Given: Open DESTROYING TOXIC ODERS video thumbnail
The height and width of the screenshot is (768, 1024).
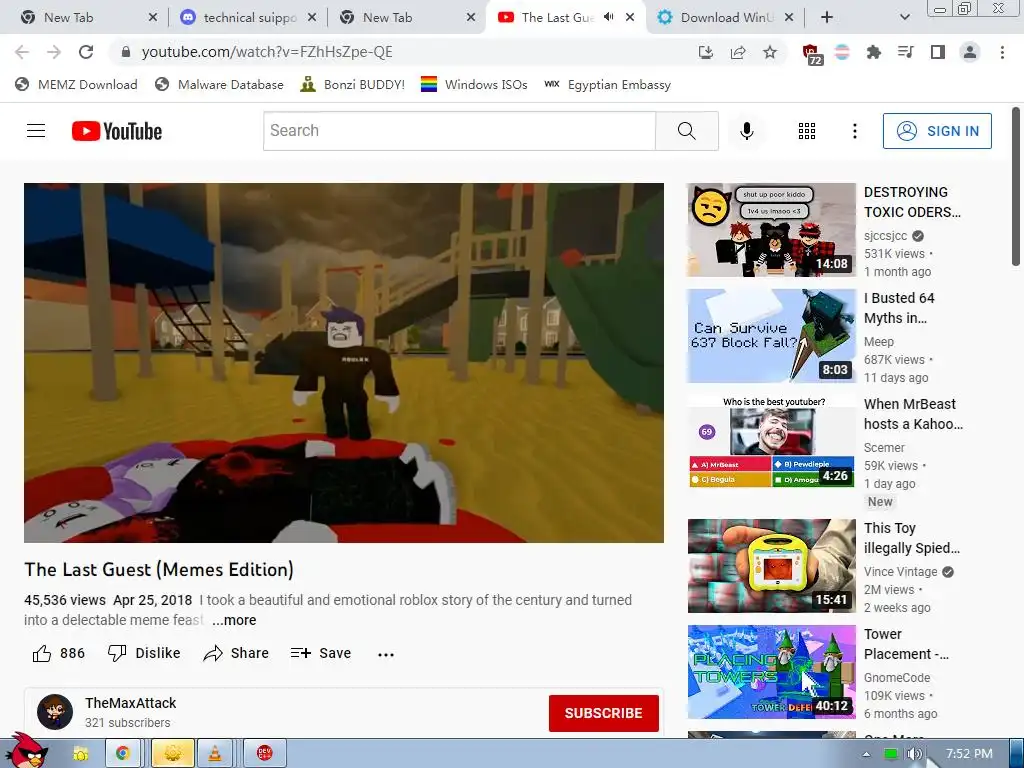Looking at the screenshot, I should (x=771, y=230).
